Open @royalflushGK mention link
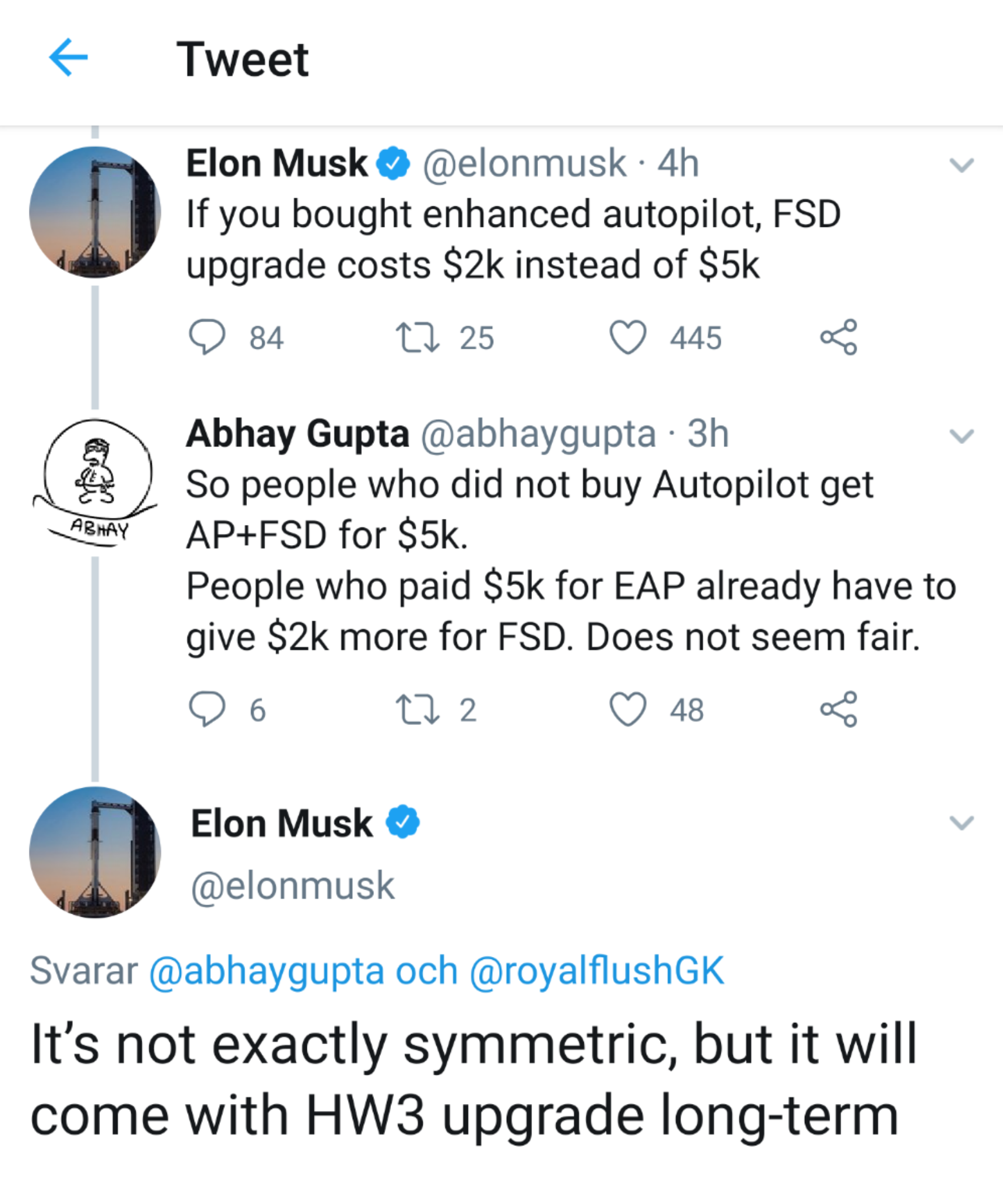 [597, 971]
